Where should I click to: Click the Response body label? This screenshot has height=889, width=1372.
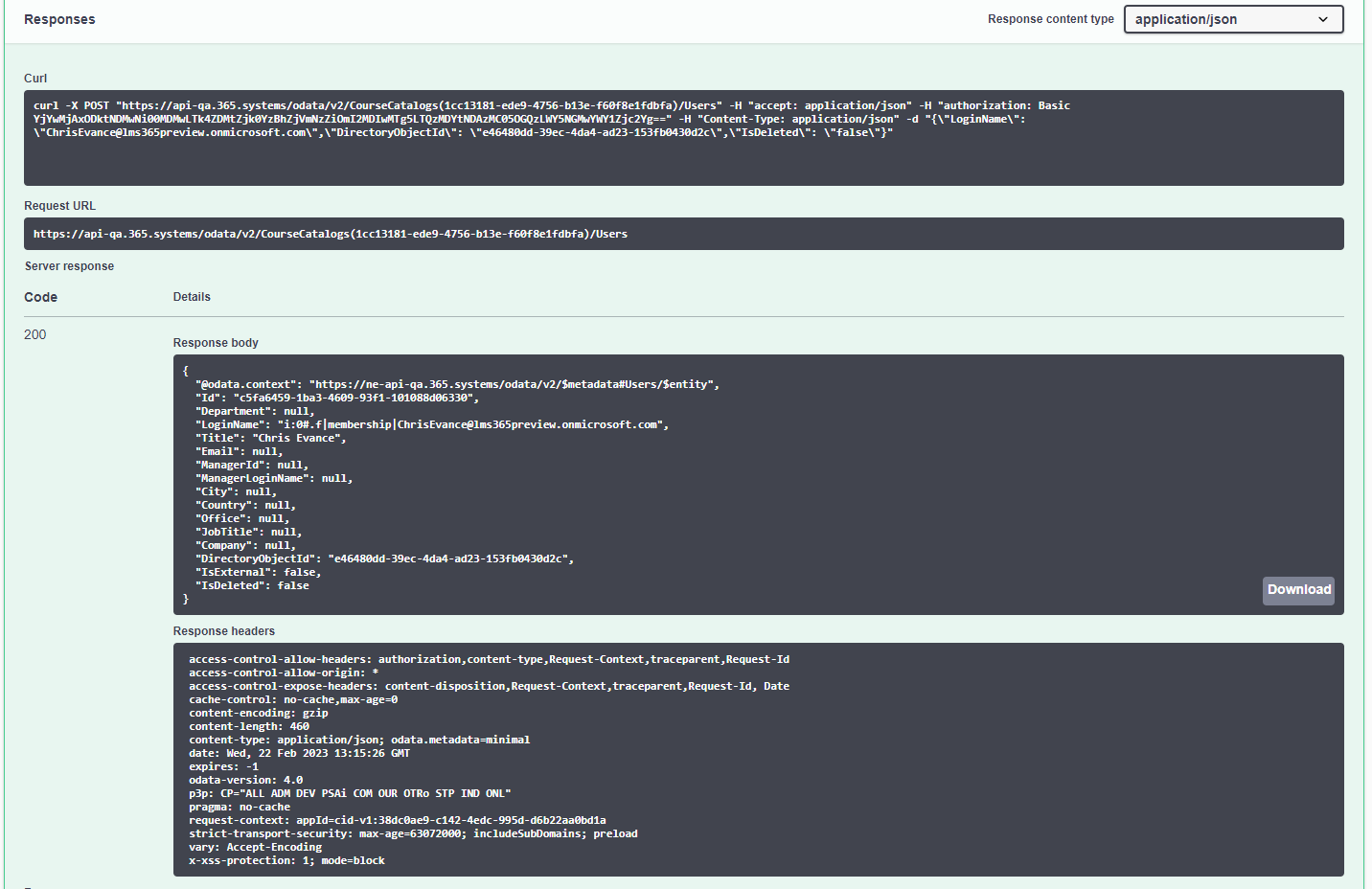[216, 343]
